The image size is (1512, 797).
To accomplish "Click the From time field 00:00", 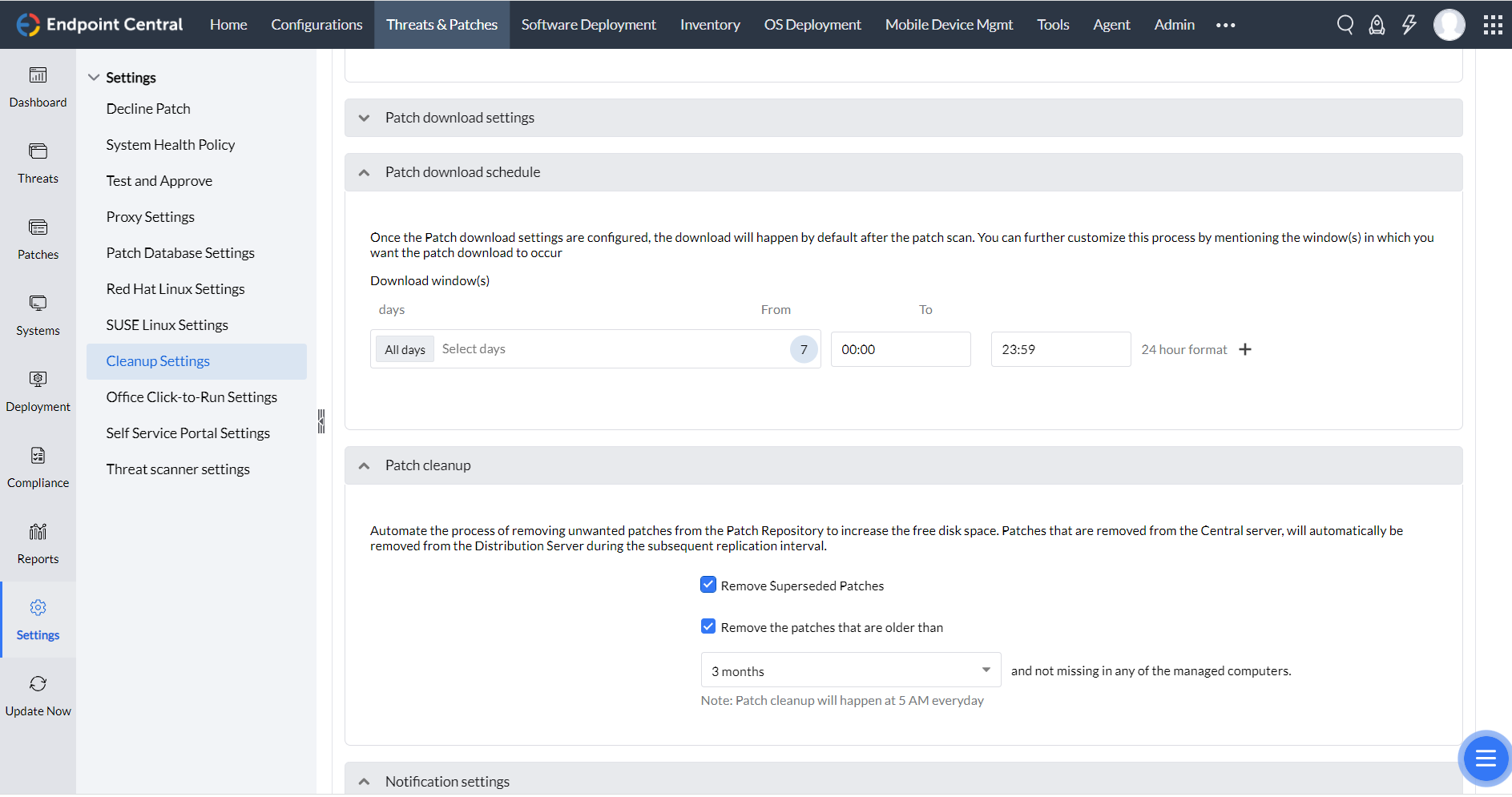I will click(x=900, y=349).
